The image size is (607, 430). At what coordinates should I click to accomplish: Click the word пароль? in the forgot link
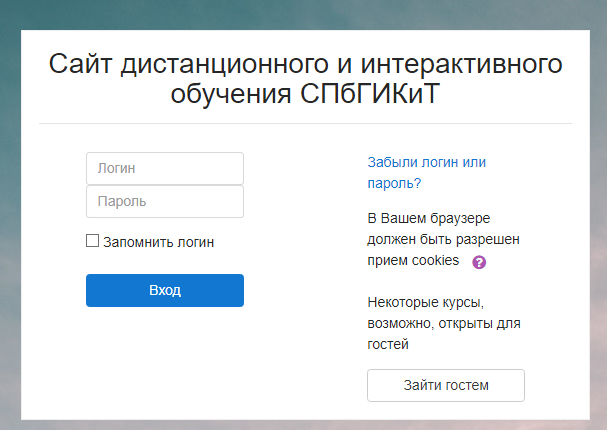[394, 183]
